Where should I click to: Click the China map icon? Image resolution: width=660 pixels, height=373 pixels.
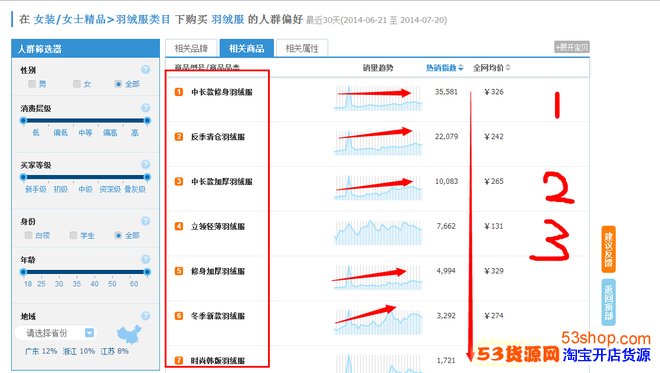129,334
